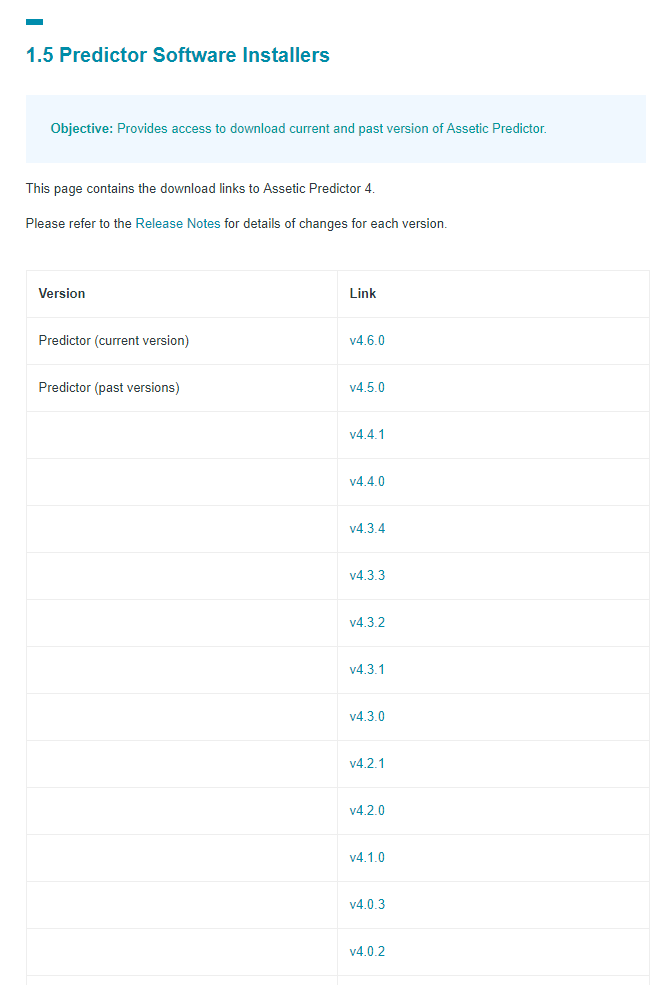Open the v4.0.3 installer link

(367, 905)
